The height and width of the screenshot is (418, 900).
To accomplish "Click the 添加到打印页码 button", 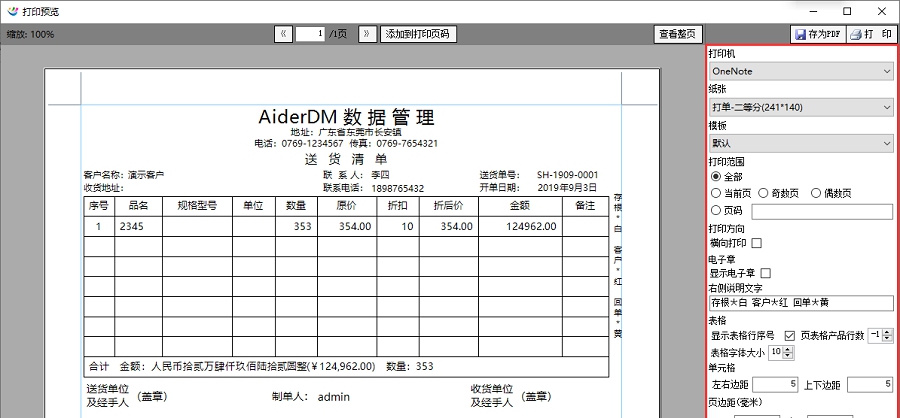I will coord(417,34).
